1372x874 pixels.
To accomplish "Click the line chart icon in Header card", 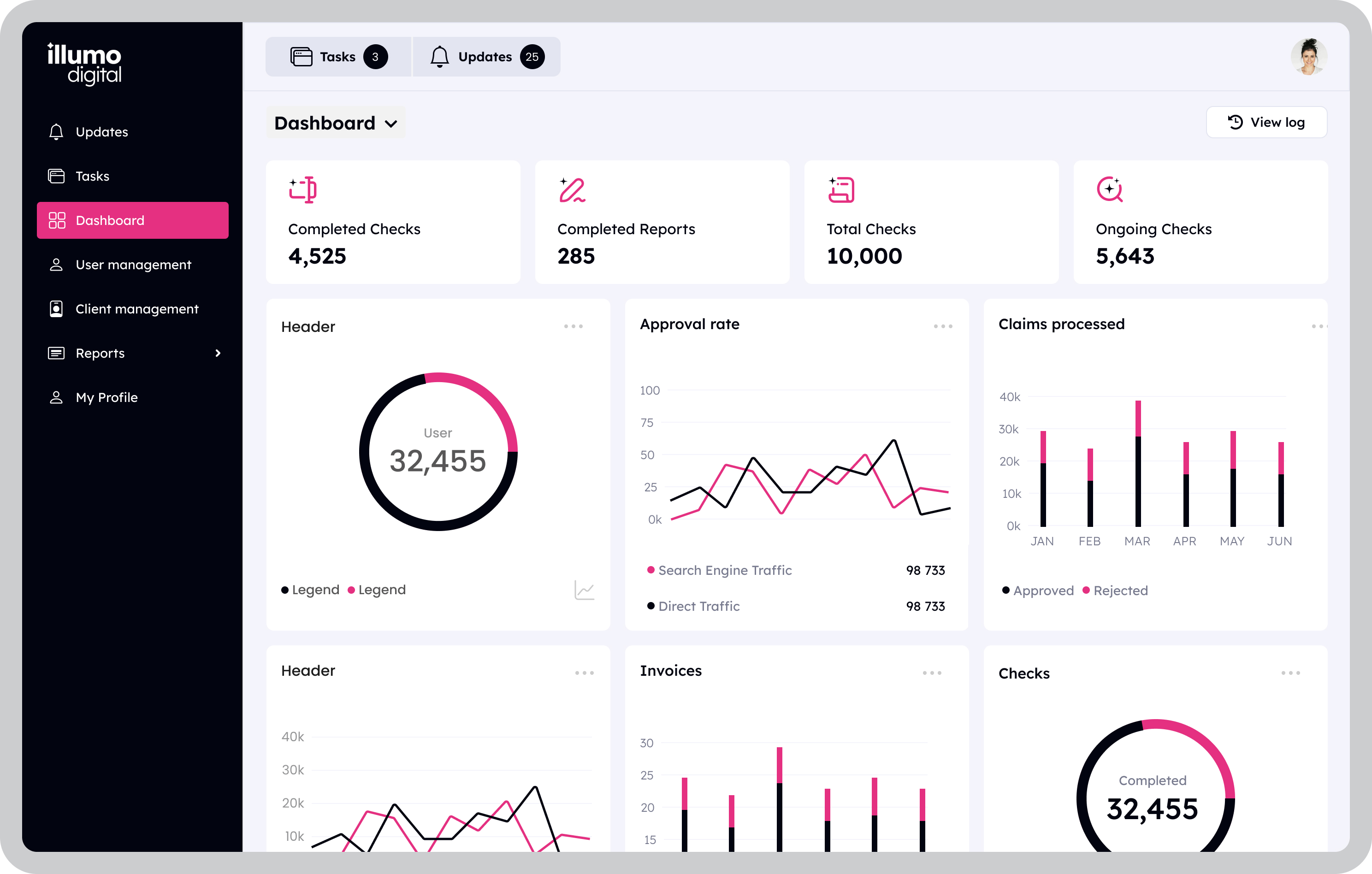I will coord(584,590).
